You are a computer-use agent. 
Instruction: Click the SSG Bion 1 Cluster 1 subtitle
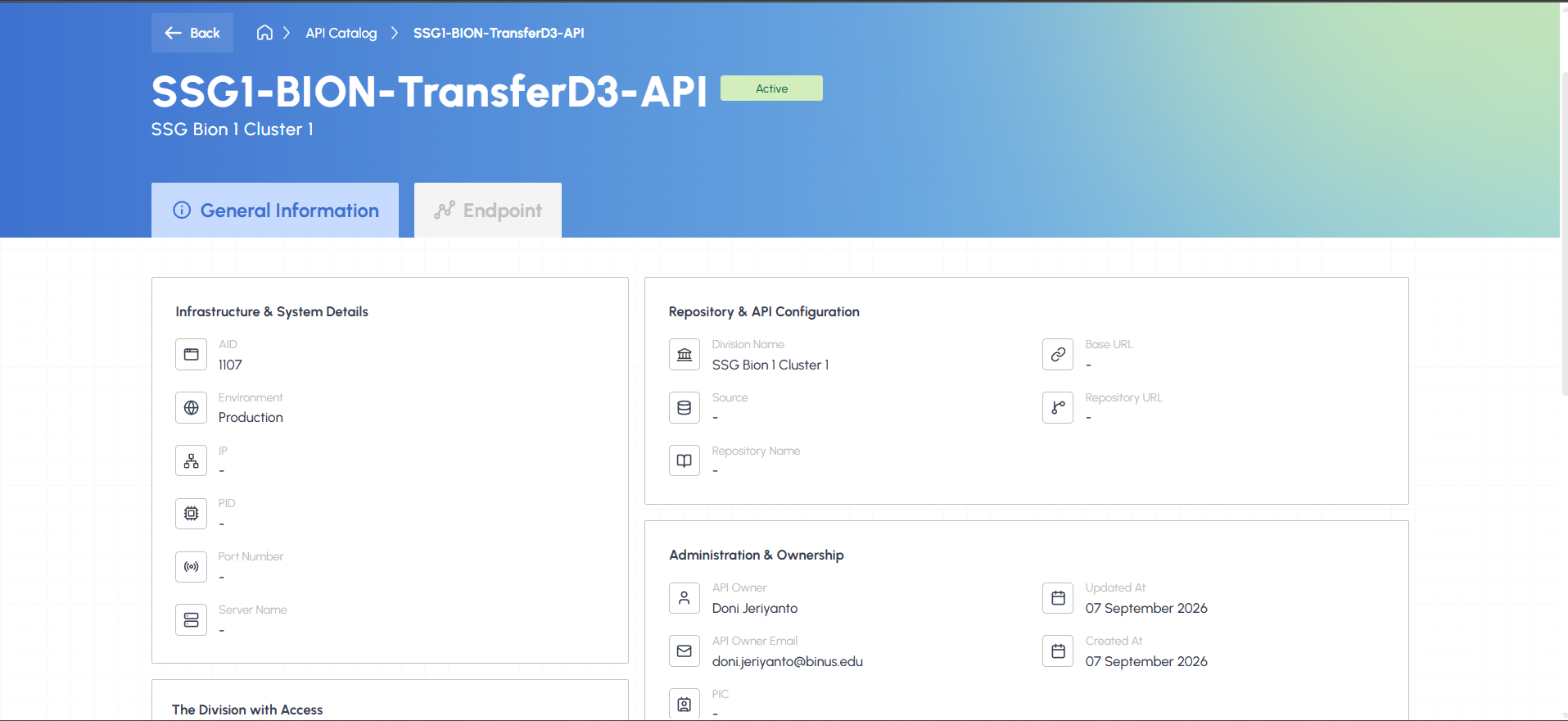pos(233,129)
